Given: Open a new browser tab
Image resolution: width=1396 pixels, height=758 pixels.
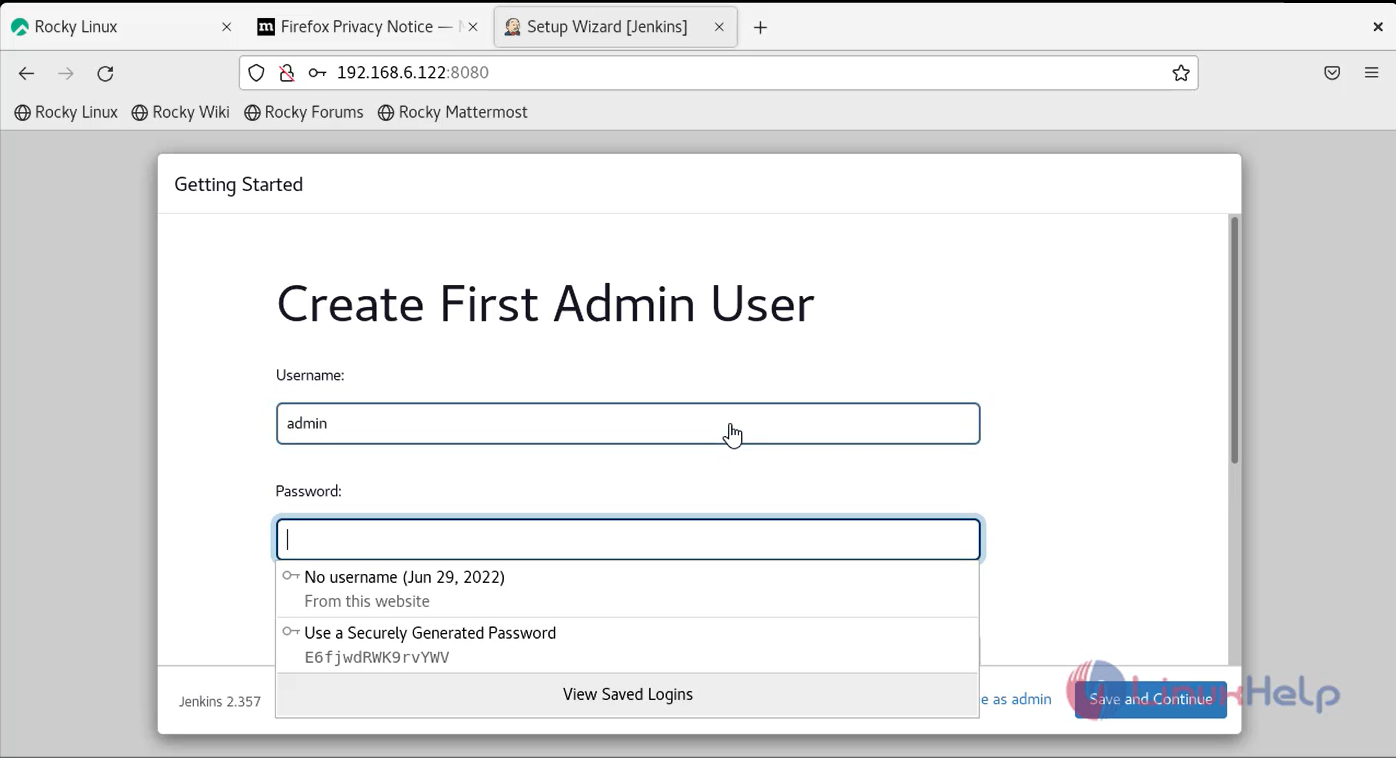Looking at the screenshot, I should point(760,28).
